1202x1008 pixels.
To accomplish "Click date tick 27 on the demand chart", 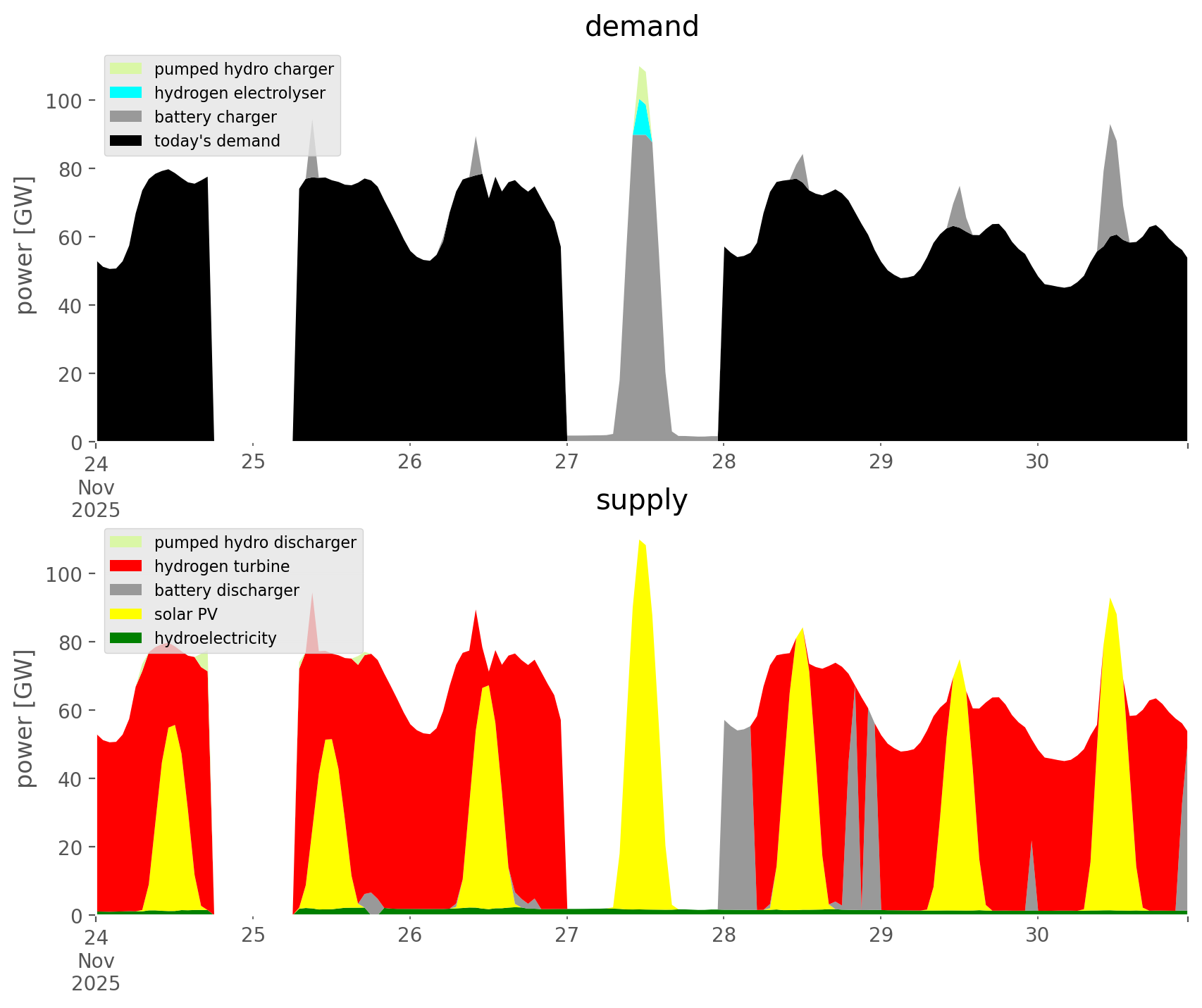I will (x=566, y=462).
